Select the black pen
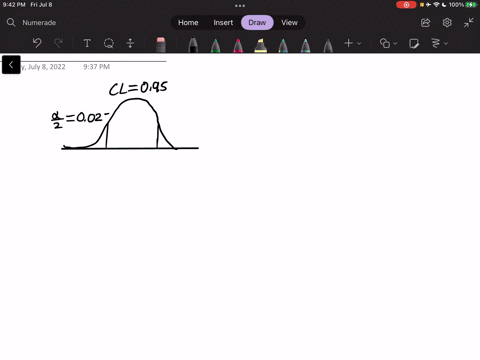 (193, 45)
